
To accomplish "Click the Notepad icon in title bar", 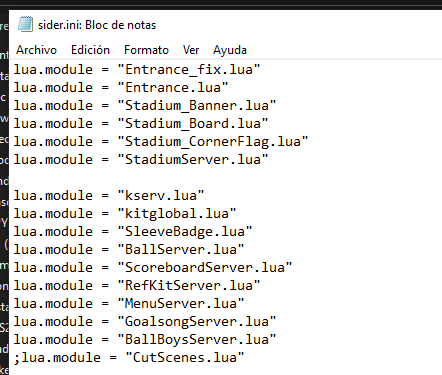I will point(25,24).
